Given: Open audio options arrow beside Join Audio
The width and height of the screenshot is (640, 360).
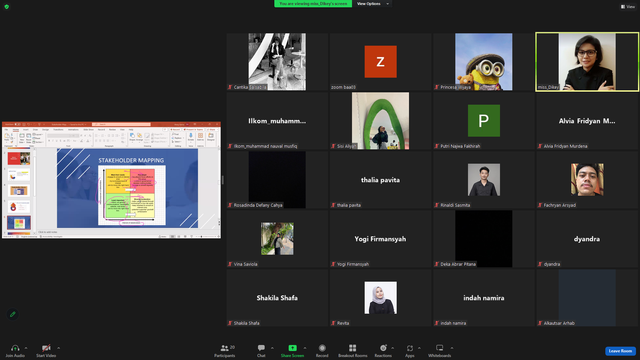Looking at the screenshot, I should coord(26,348).
